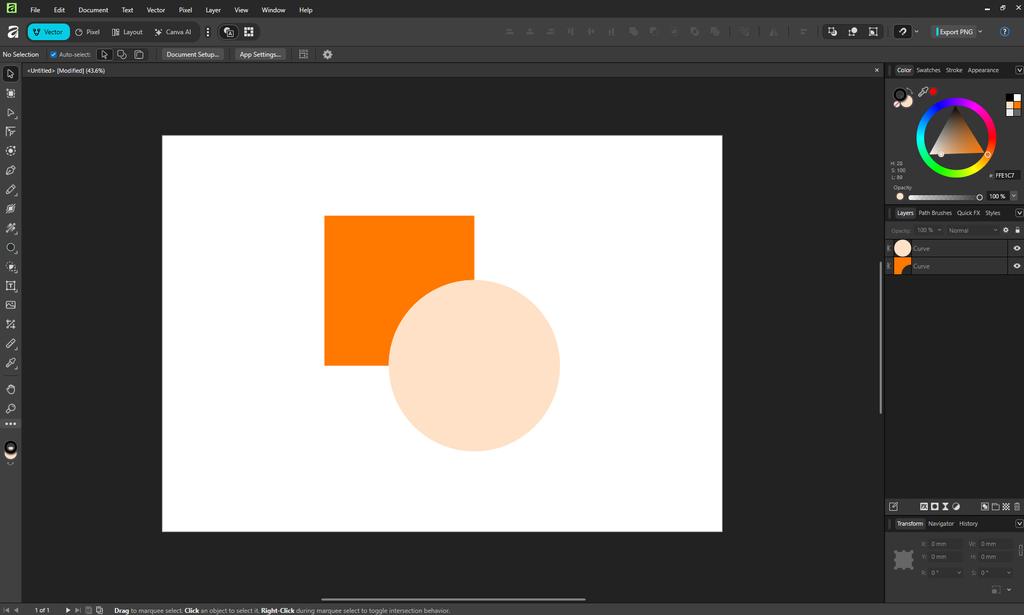The width and height of the screenshot is (1024, 615).
Task: Open the layer opacity dropdown arrow
Action: click(x=940, y=230)
